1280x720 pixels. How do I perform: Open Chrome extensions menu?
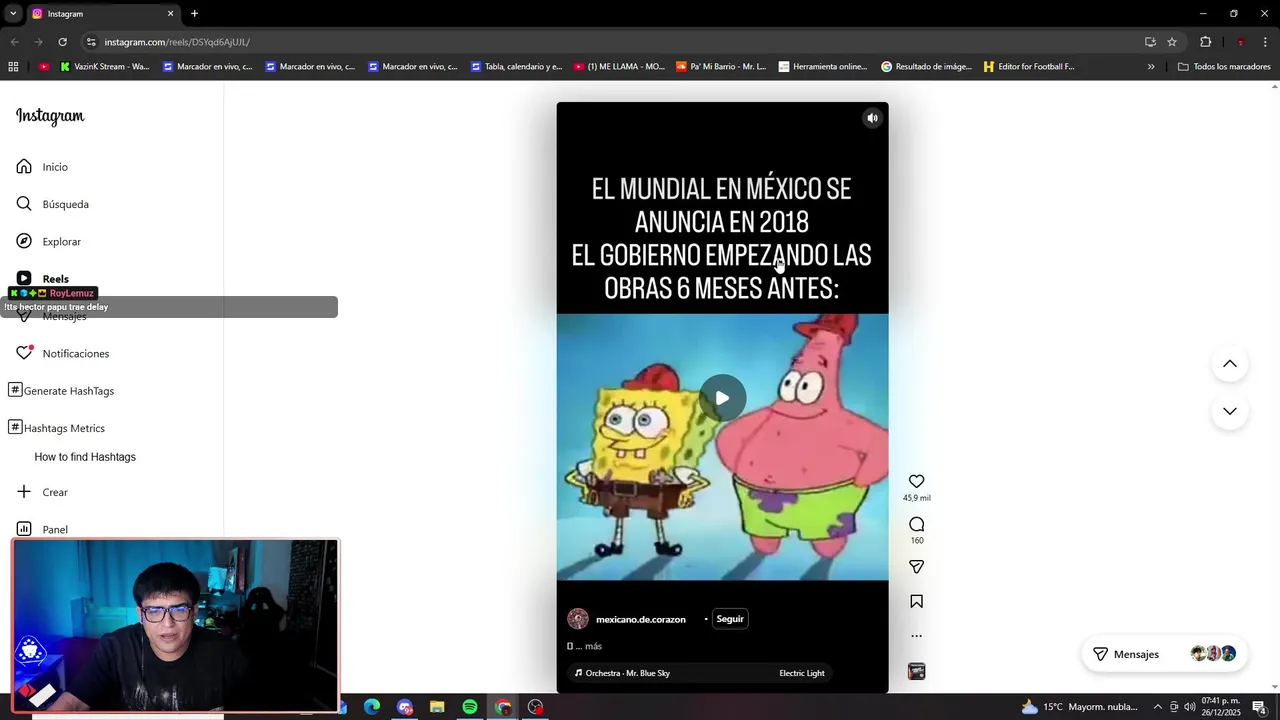point(1205,42)
